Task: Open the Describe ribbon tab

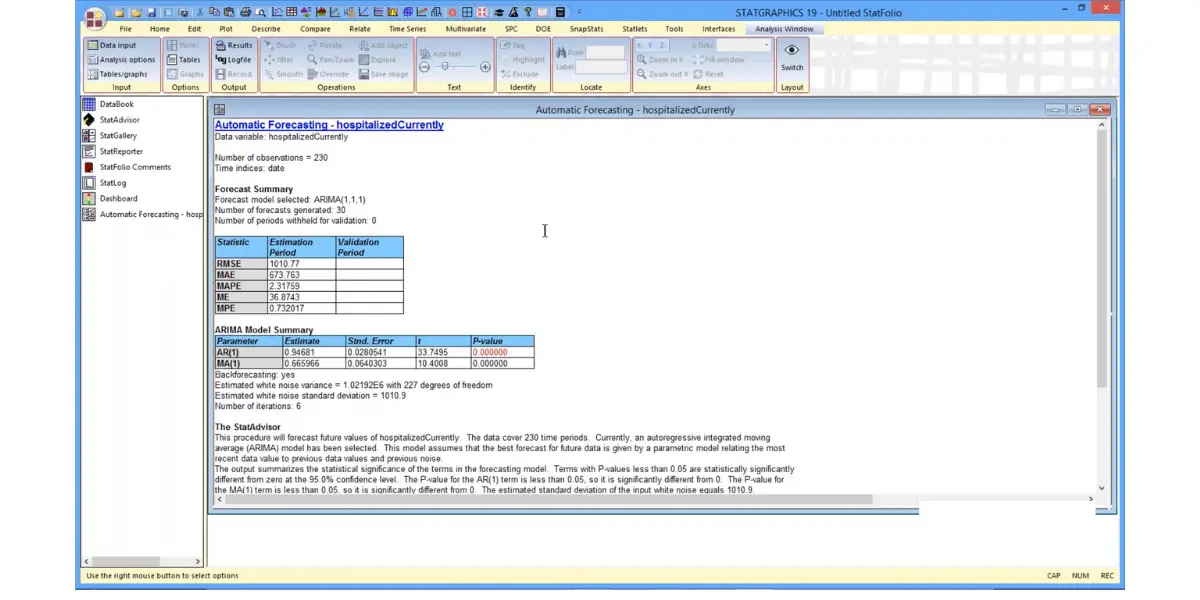Action: point(266,29)
